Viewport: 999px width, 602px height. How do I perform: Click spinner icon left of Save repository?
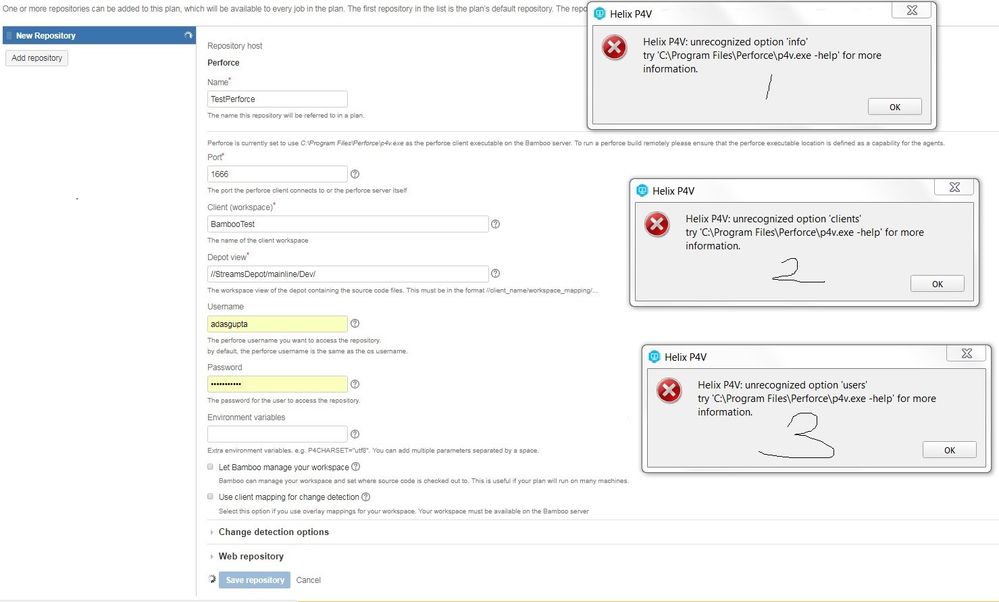point(212,579)
